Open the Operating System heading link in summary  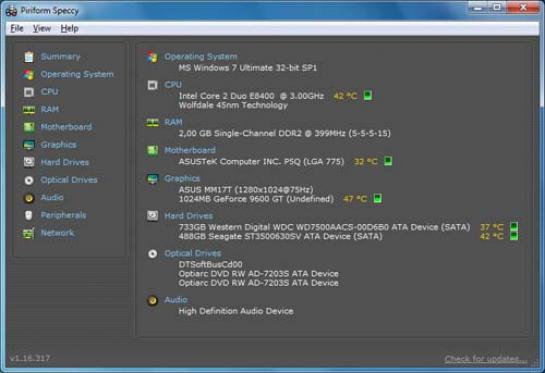pyautogui.click(x=201, y=57)
